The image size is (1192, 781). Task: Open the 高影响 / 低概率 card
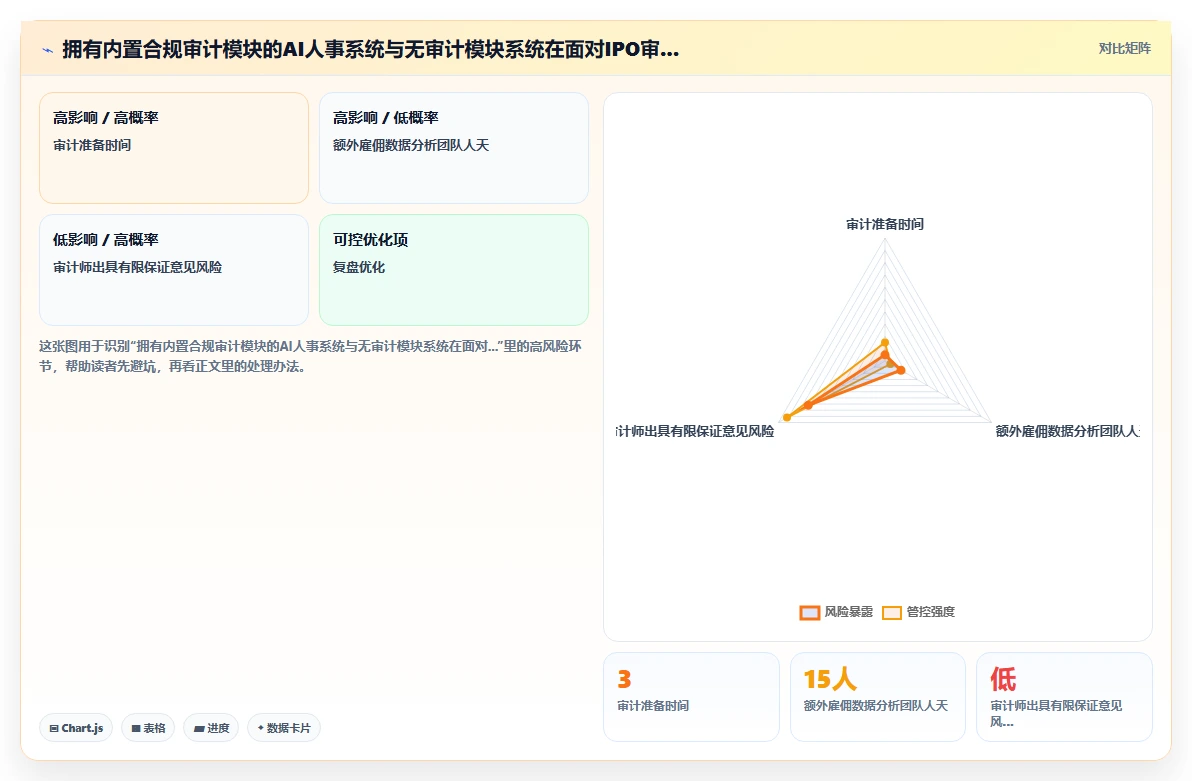click(454, 148)
